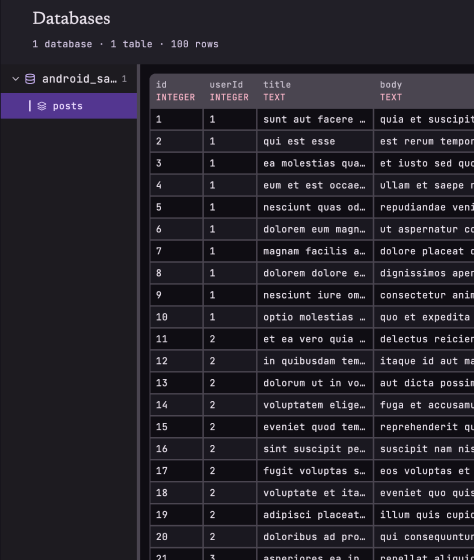The image size is (474, 560).
Task: Click the title TEXT column header
Action: pos(315,91)
